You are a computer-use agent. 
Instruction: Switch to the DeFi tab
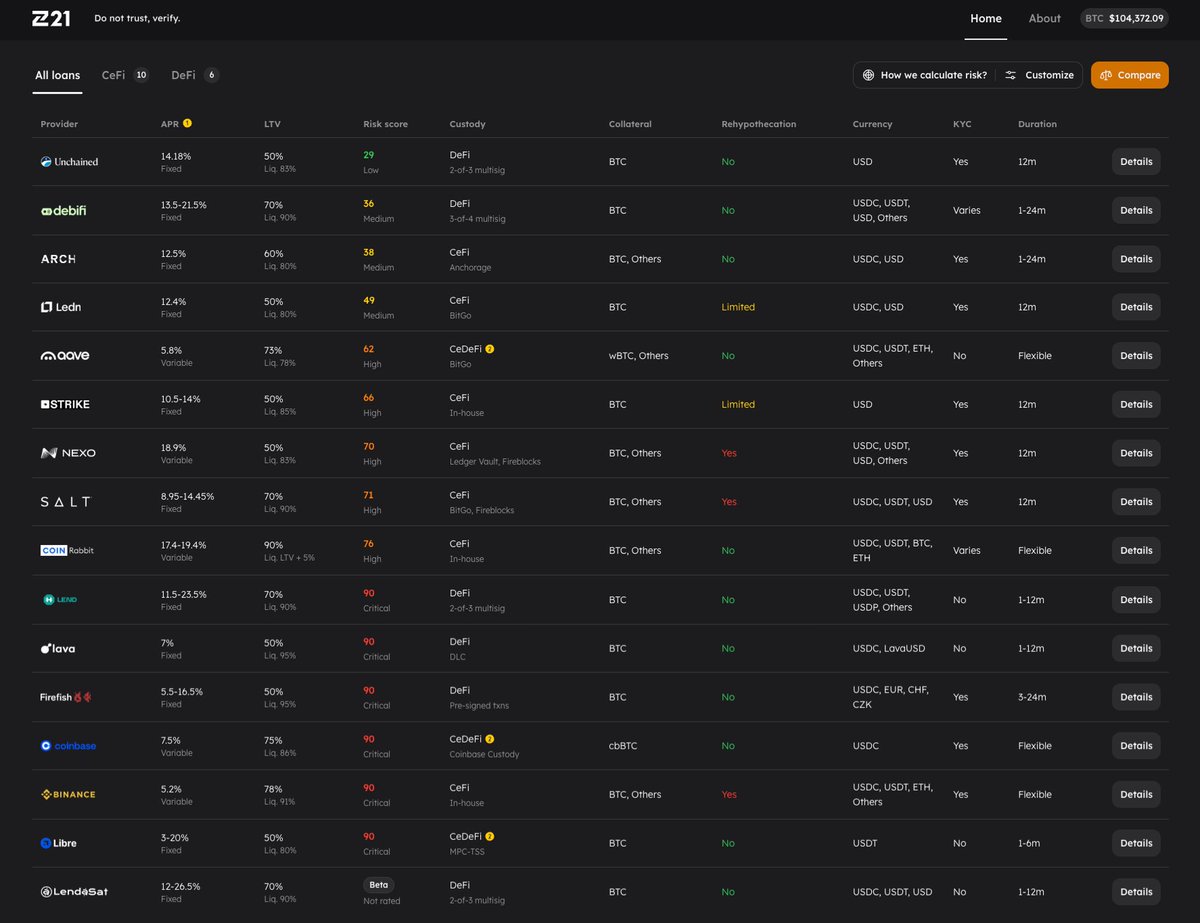(195, 75)
